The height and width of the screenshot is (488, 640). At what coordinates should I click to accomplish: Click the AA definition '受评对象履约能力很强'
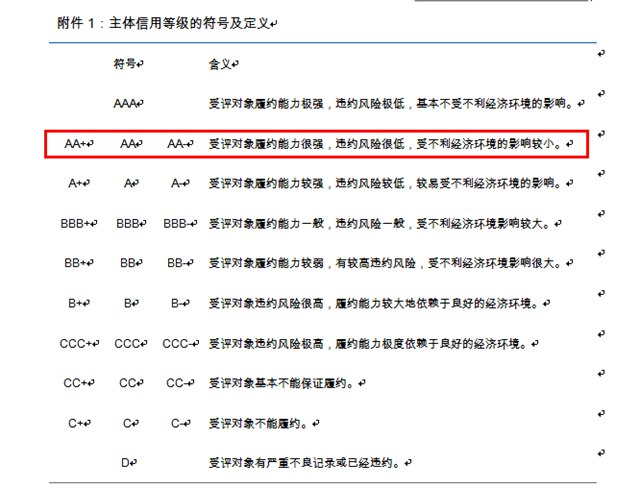pos(266,144)
